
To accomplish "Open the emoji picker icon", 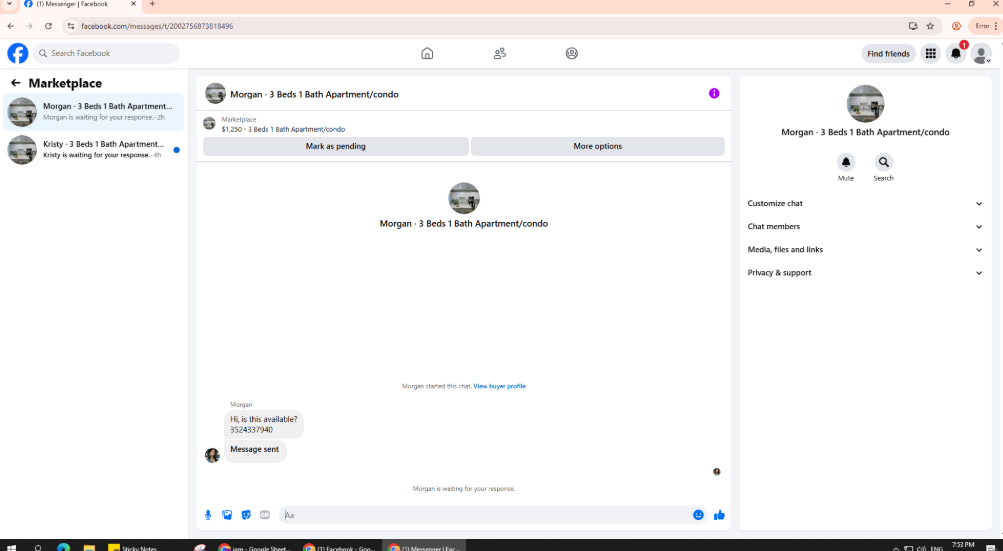I will (699, 515).
